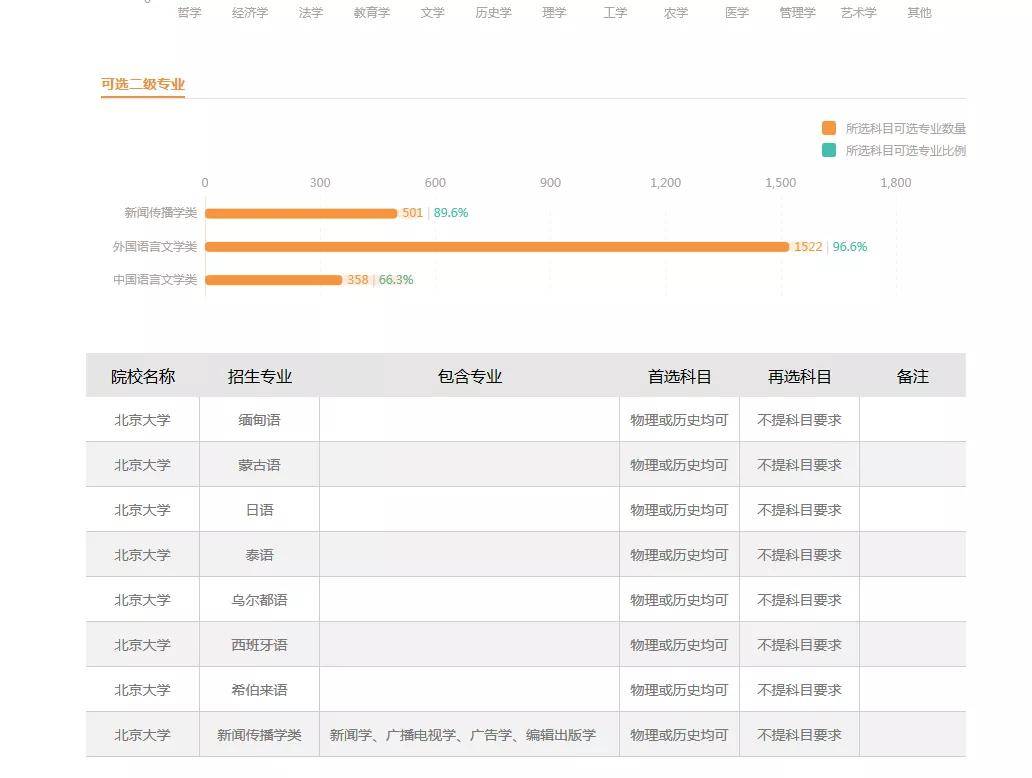Viewport: 1032px width, 778px height.
Task: Click the 外国语言文学类 chart row label
Action: click(155, 246)
